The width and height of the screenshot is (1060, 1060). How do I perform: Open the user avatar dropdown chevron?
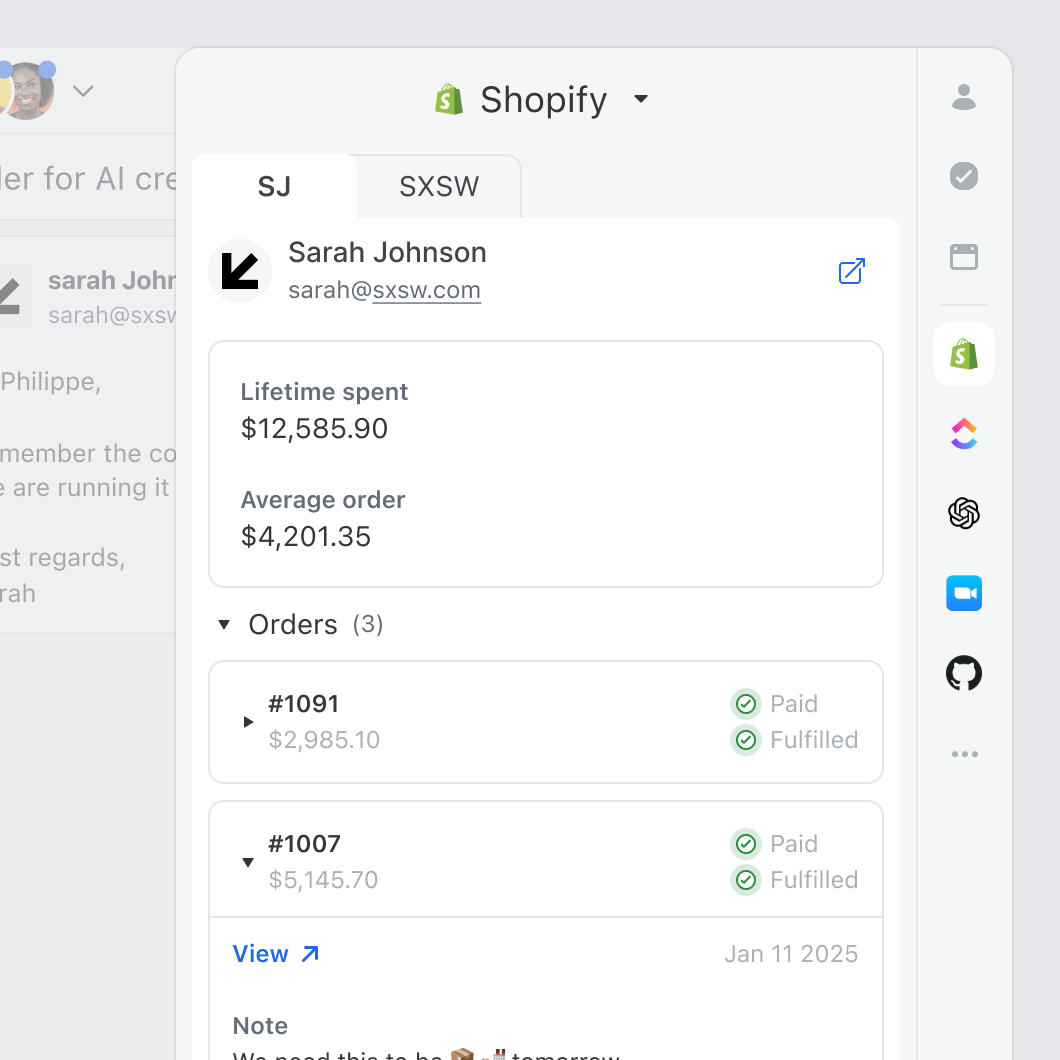pyautogui.click(x=83, y=91)
